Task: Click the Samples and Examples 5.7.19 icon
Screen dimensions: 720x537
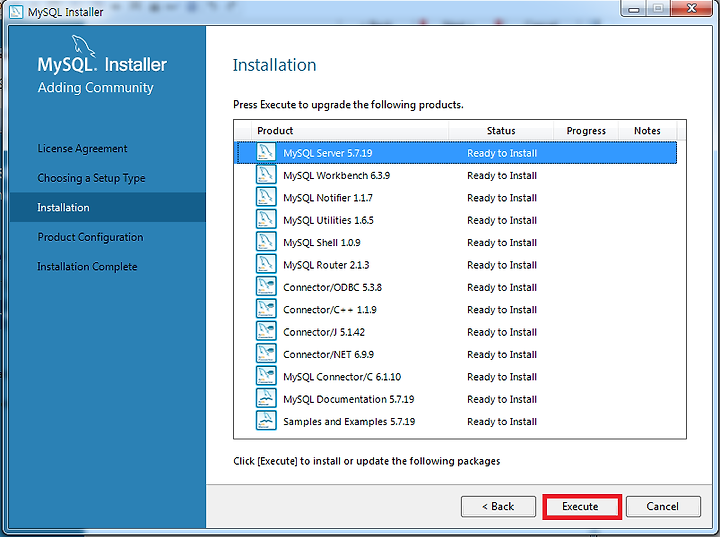Action: coord(266,421)
